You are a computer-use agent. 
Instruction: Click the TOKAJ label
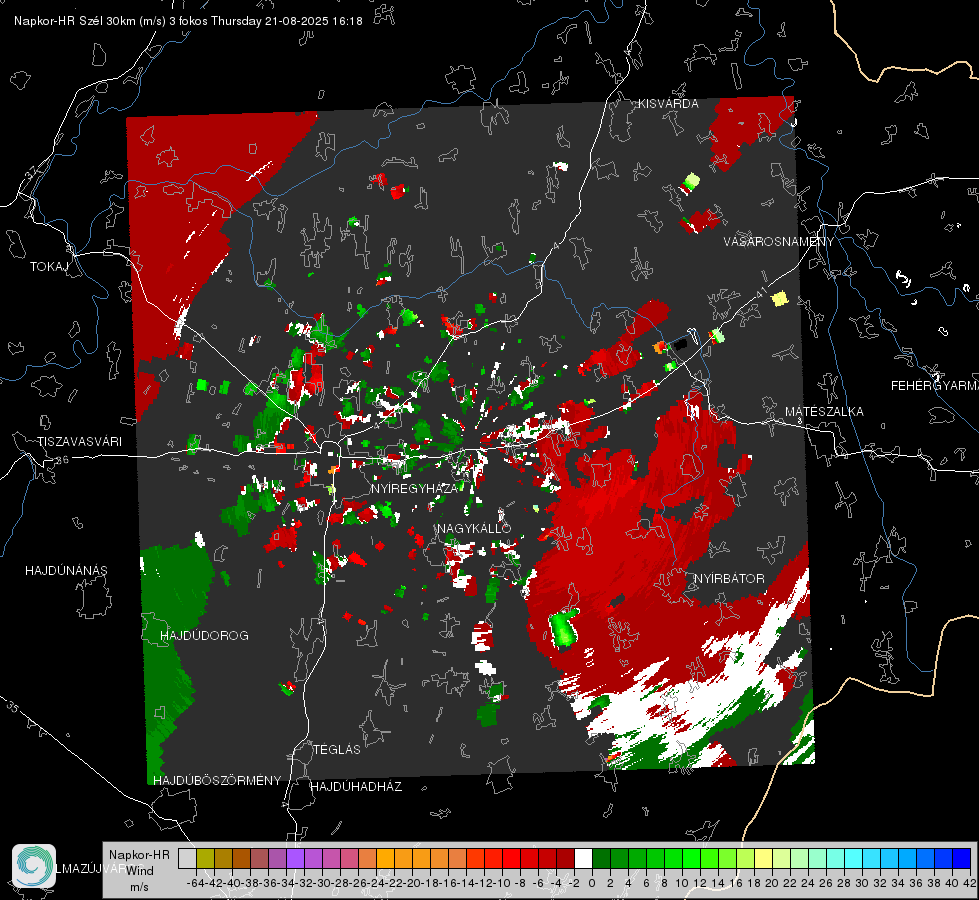point(49,267)
